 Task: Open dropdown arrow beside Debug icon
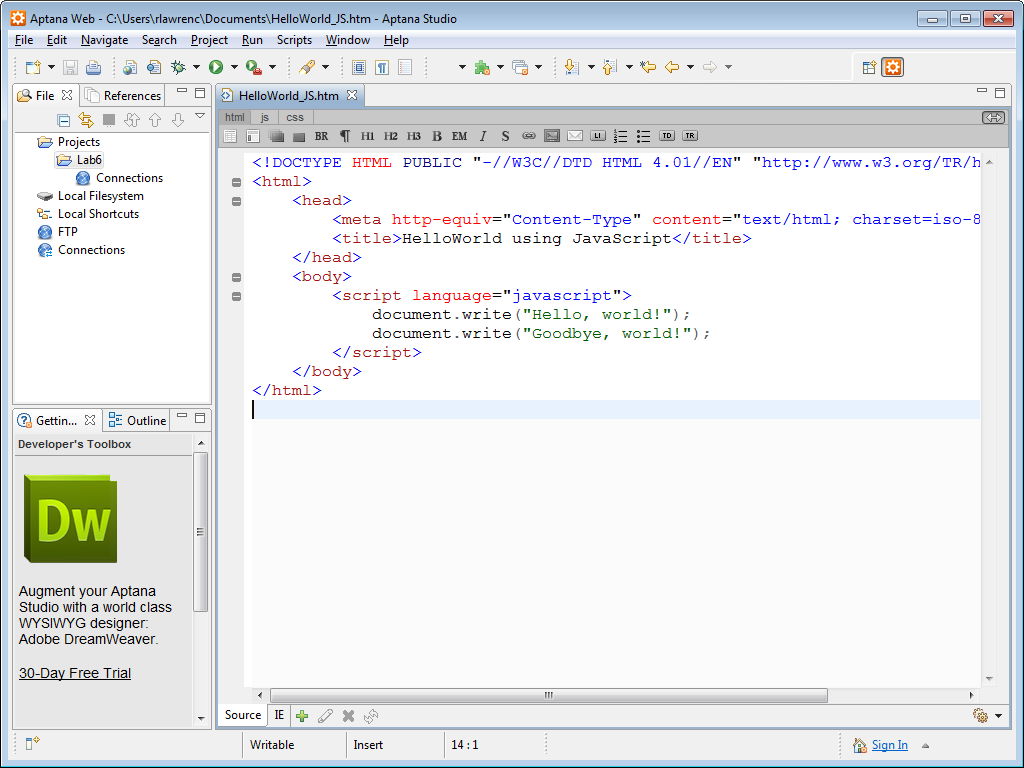196,67
